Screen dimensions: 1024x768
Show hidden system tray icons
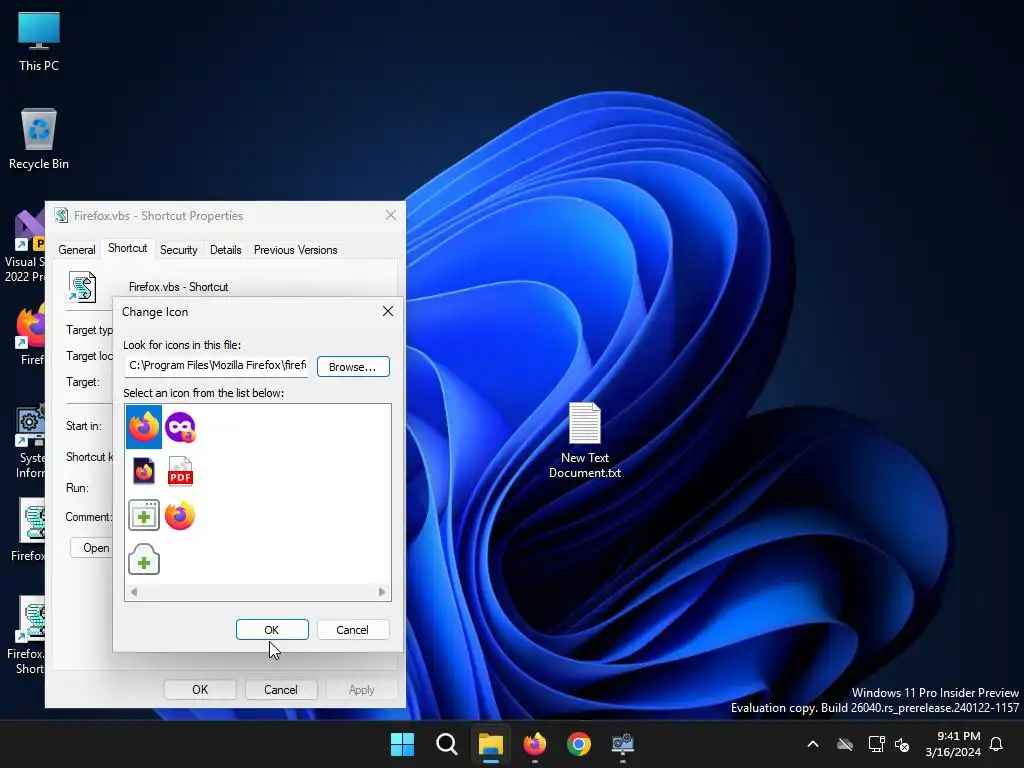[x=813, y=744]
